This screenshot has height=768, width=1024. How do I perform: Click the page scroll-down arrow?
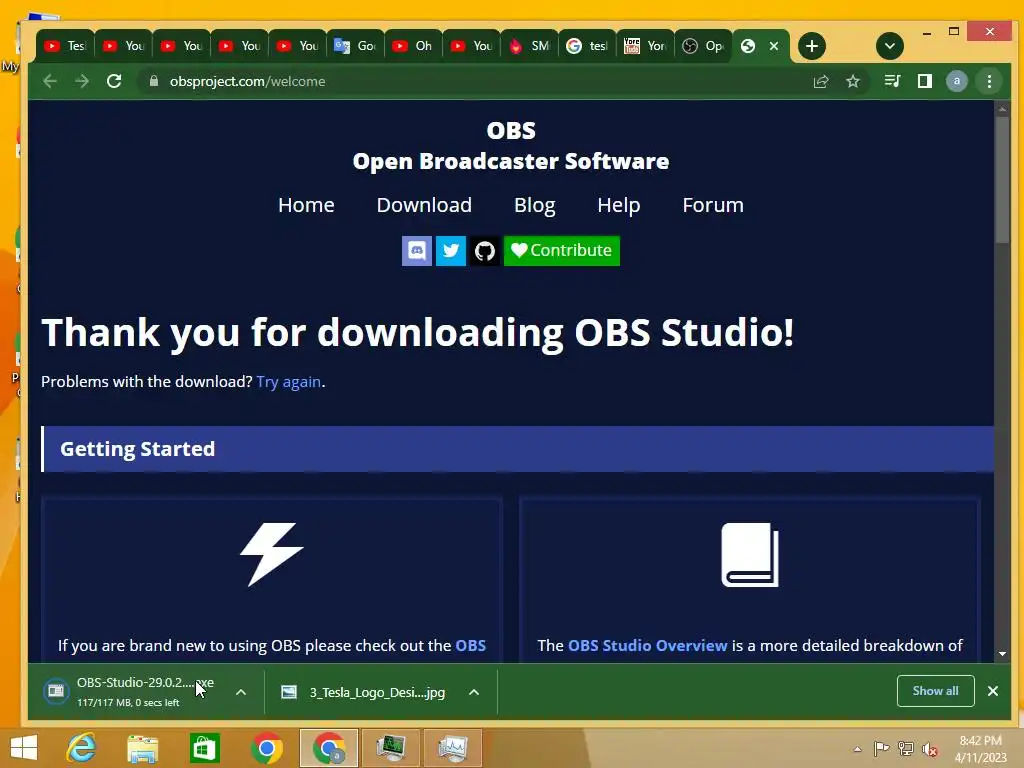pos(1002,654)
